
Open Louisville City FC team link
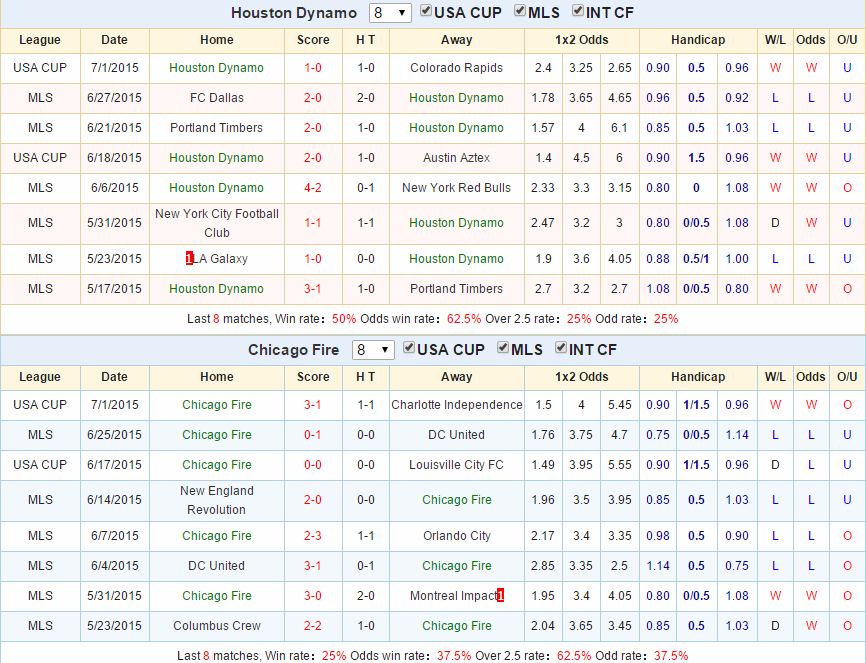456,465
